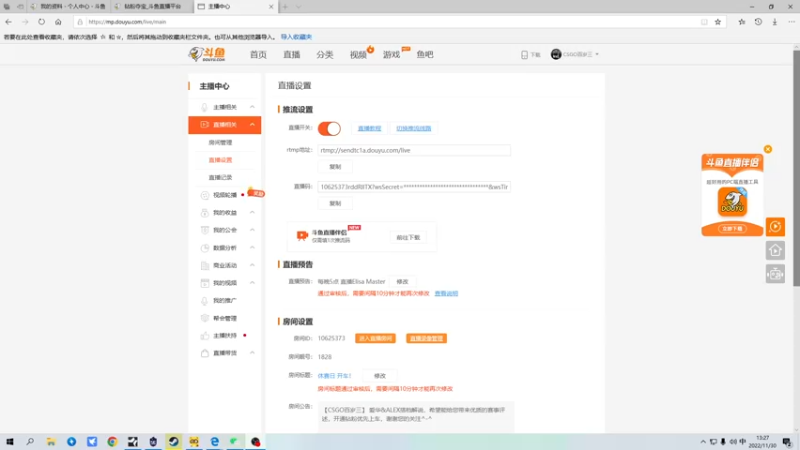Click the orange button right of 进入直播房间
Viewport: 800px width, 450px height.
click(x=427, y=338)
